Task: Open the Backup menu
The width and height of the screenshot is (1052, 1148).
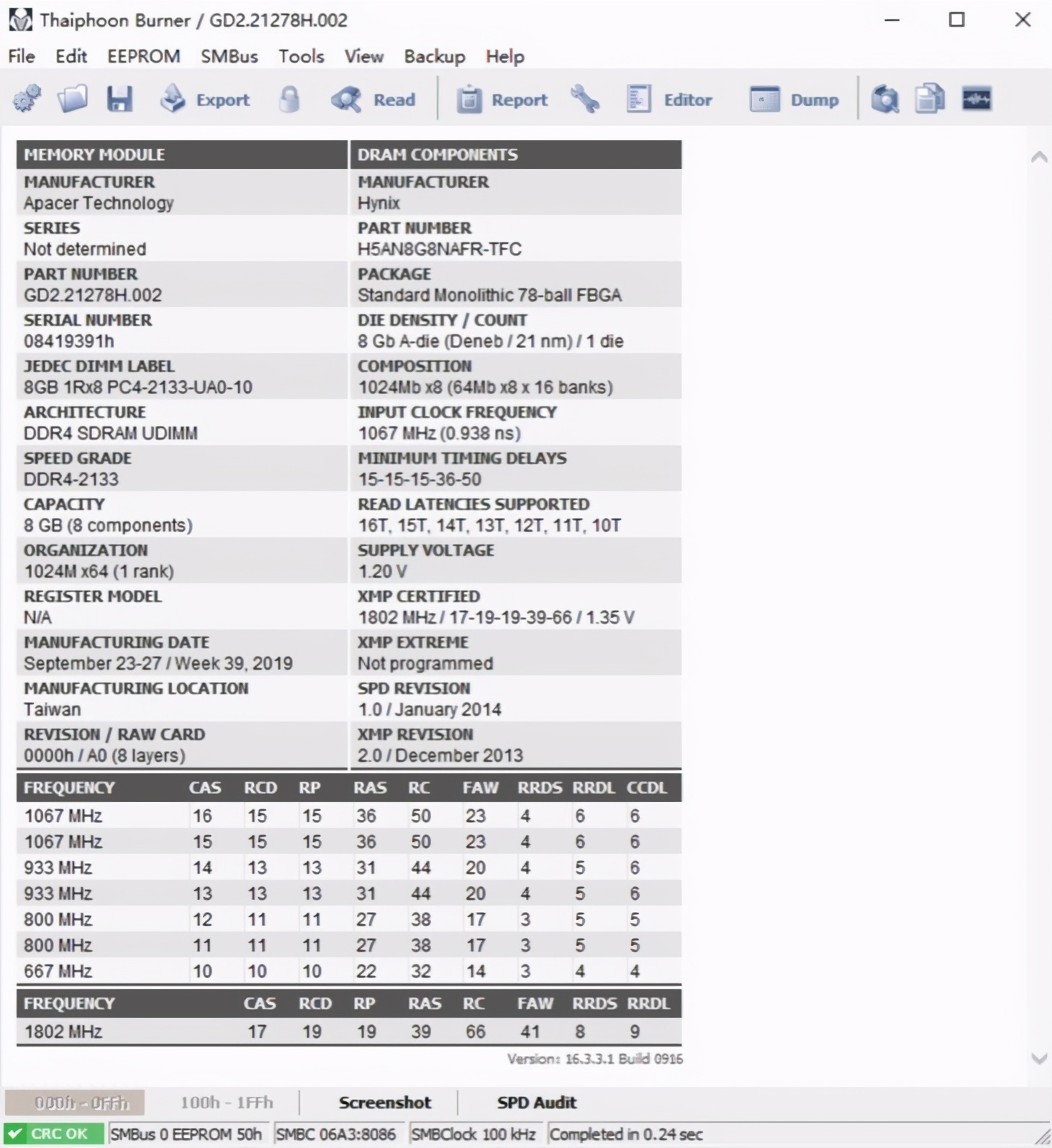Action: click(x=435, y=56)
